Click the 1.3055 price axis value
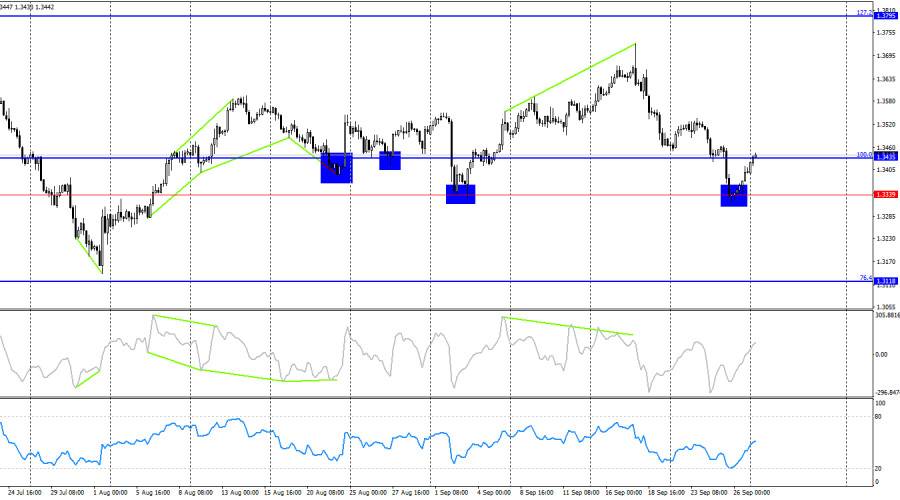This screenshot has height=500, width=900. coord(886,307)
